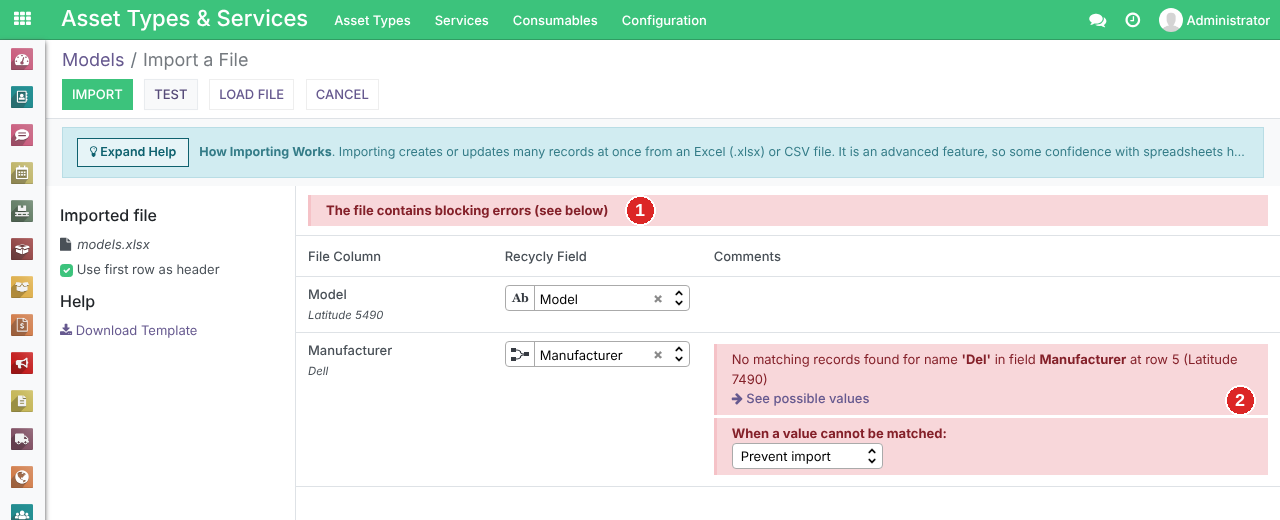
Task: Open the dashboard gauge app in sidebar
Action: [22, 59]
